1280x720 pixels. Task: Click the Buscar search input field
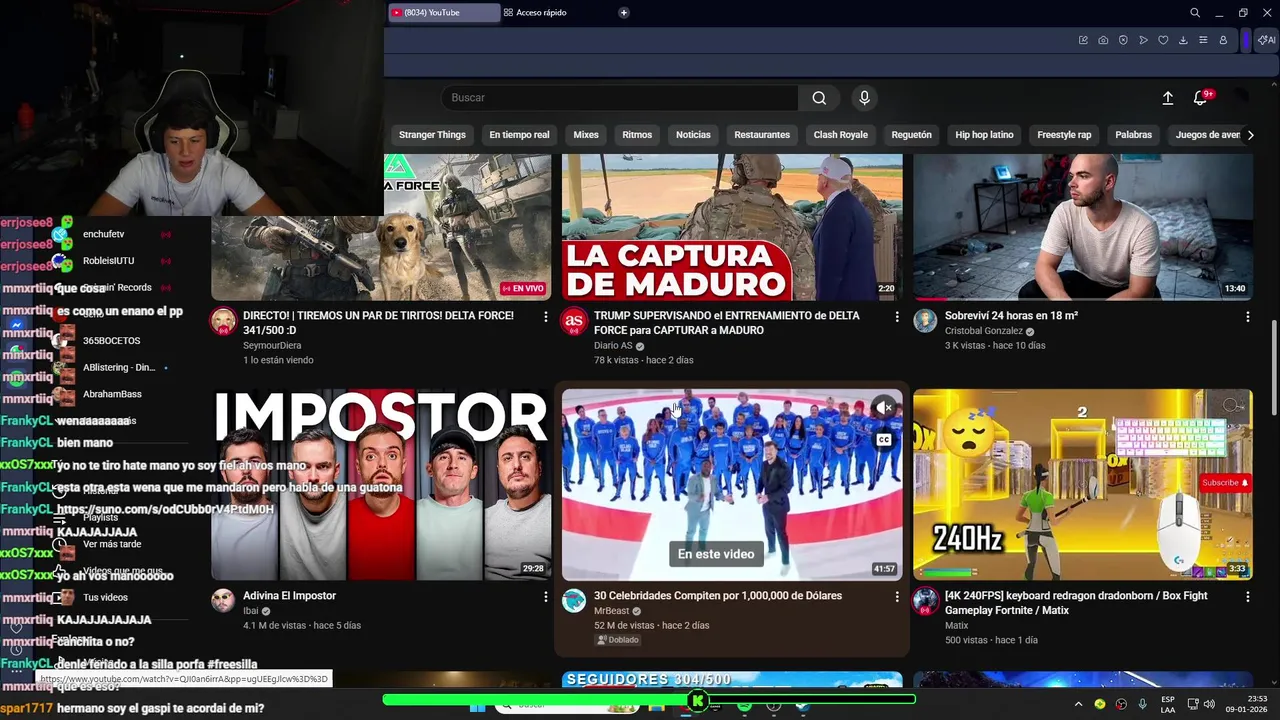tap(620, 98)
